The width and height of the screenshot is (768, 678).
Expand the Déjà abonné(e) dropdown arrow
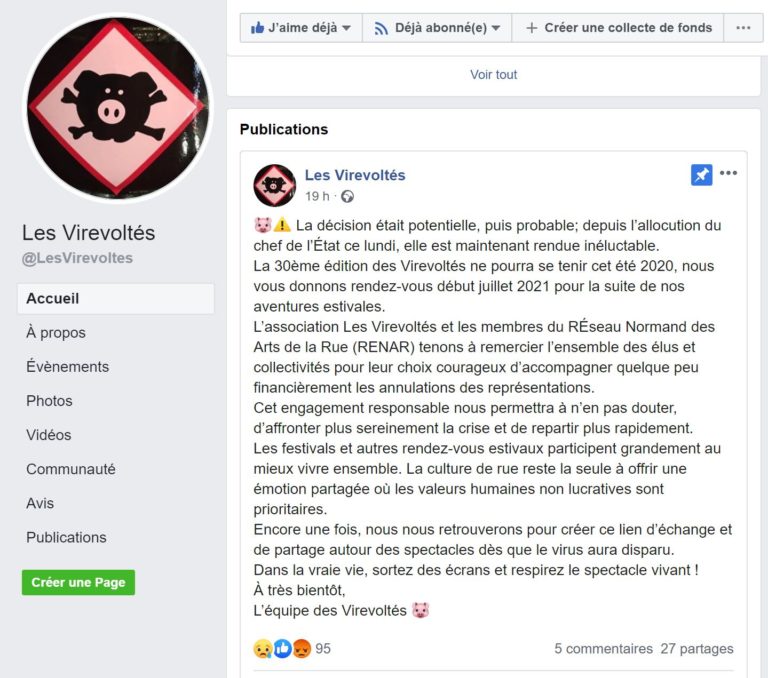(496, 28)
